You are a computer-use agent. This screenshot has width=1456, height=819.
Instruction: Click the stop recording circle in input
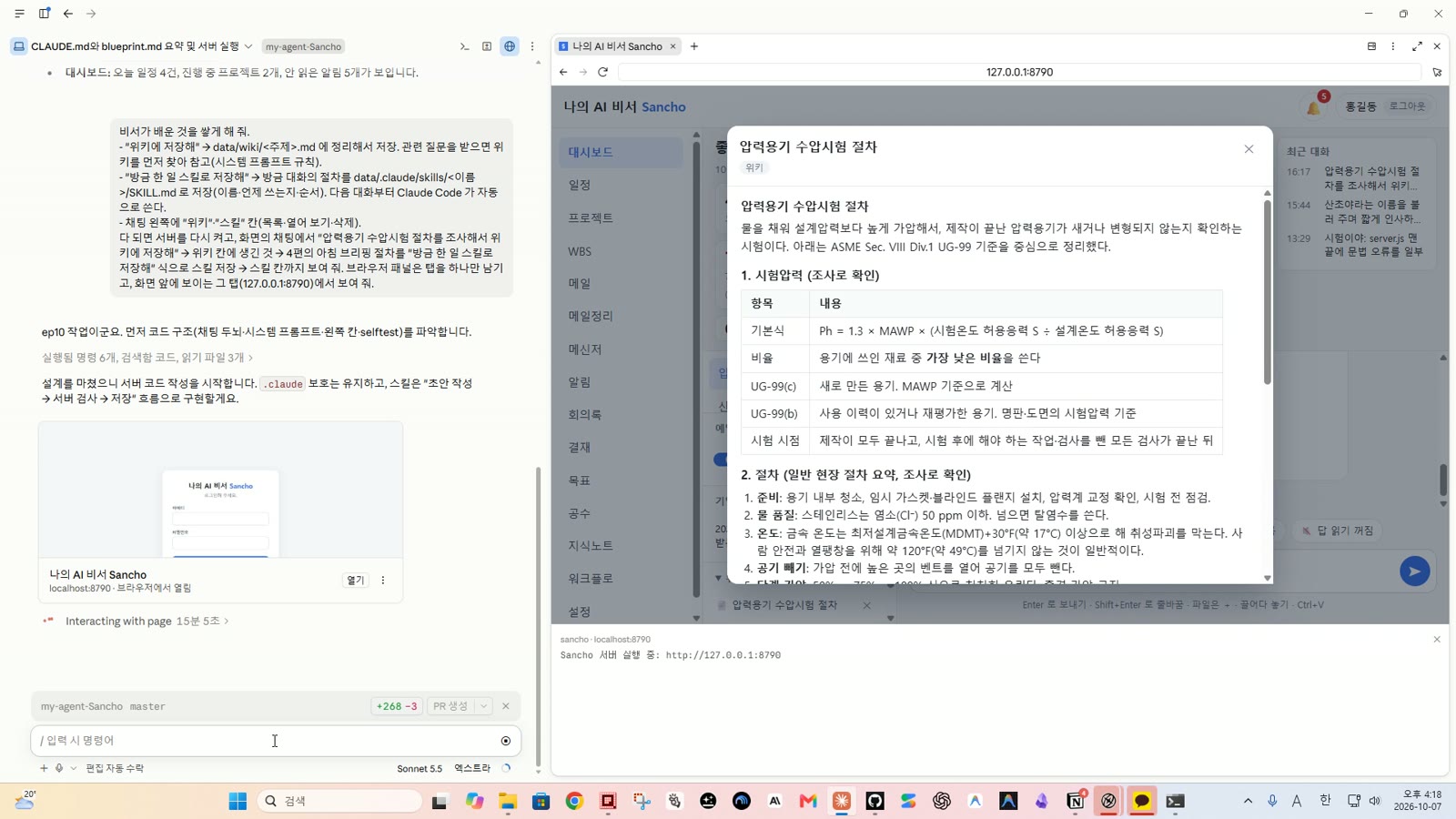pos(506,741)
